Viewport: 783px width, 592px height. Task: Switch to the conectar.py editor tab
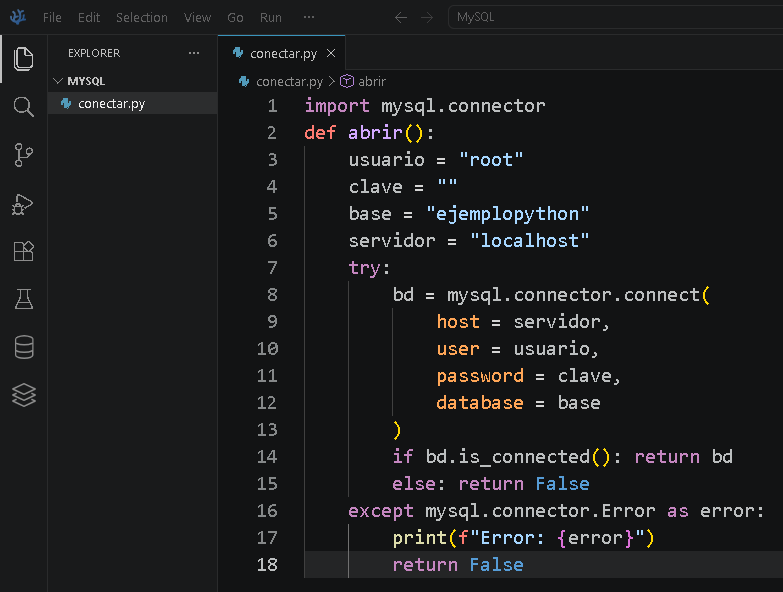(x=283, y=53)
